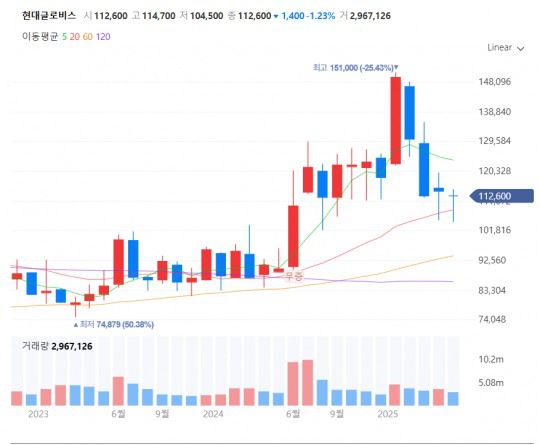Click the 거래량 volume label
The image size is (540, 445).
[x=35, y=346]
